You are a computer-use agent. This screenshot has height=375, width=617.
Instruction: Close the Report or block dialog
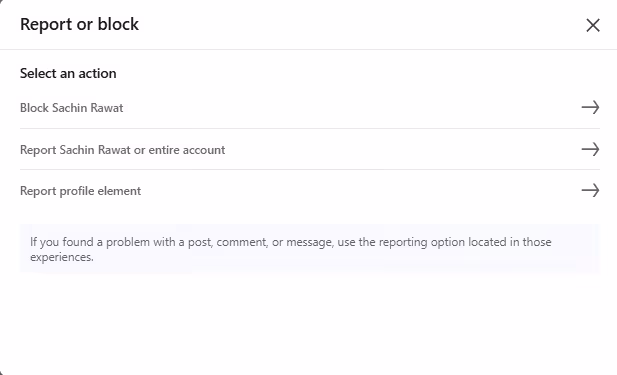(x=593, y=25)
